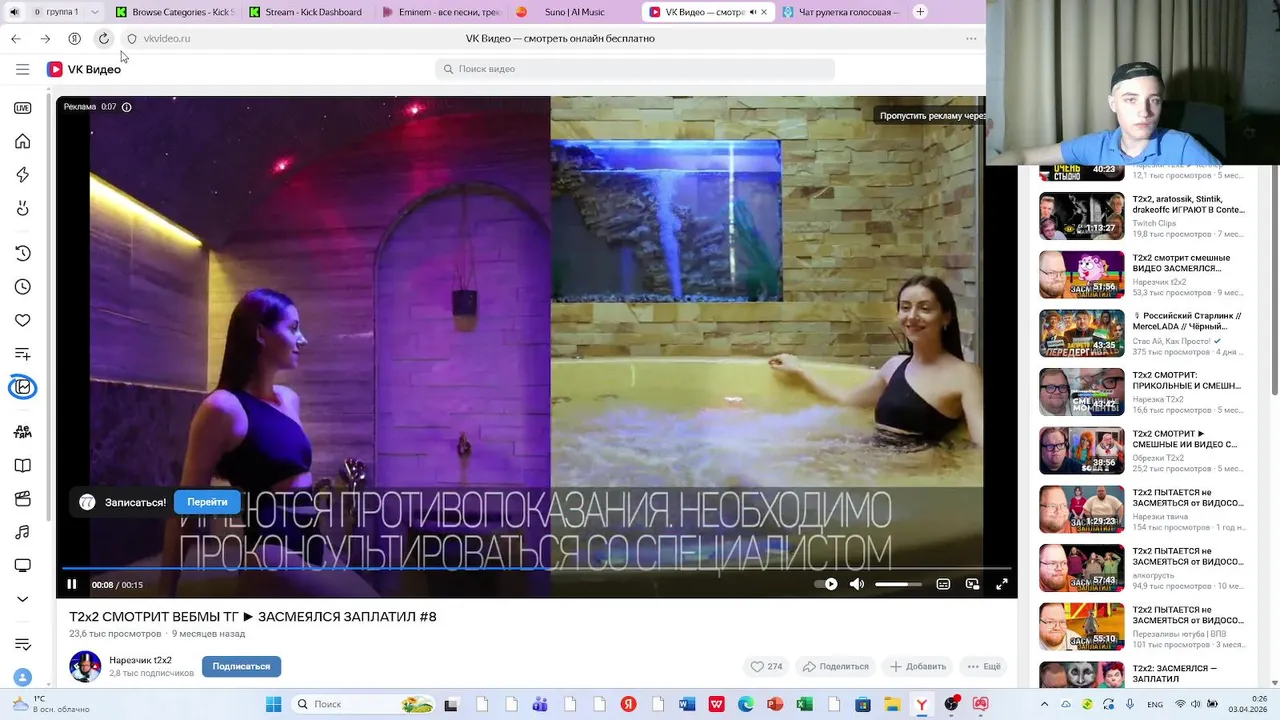This screenshot has width=1280, height=720.
Task: Click the Поделиться share button
Action: (x=836, y=666)
